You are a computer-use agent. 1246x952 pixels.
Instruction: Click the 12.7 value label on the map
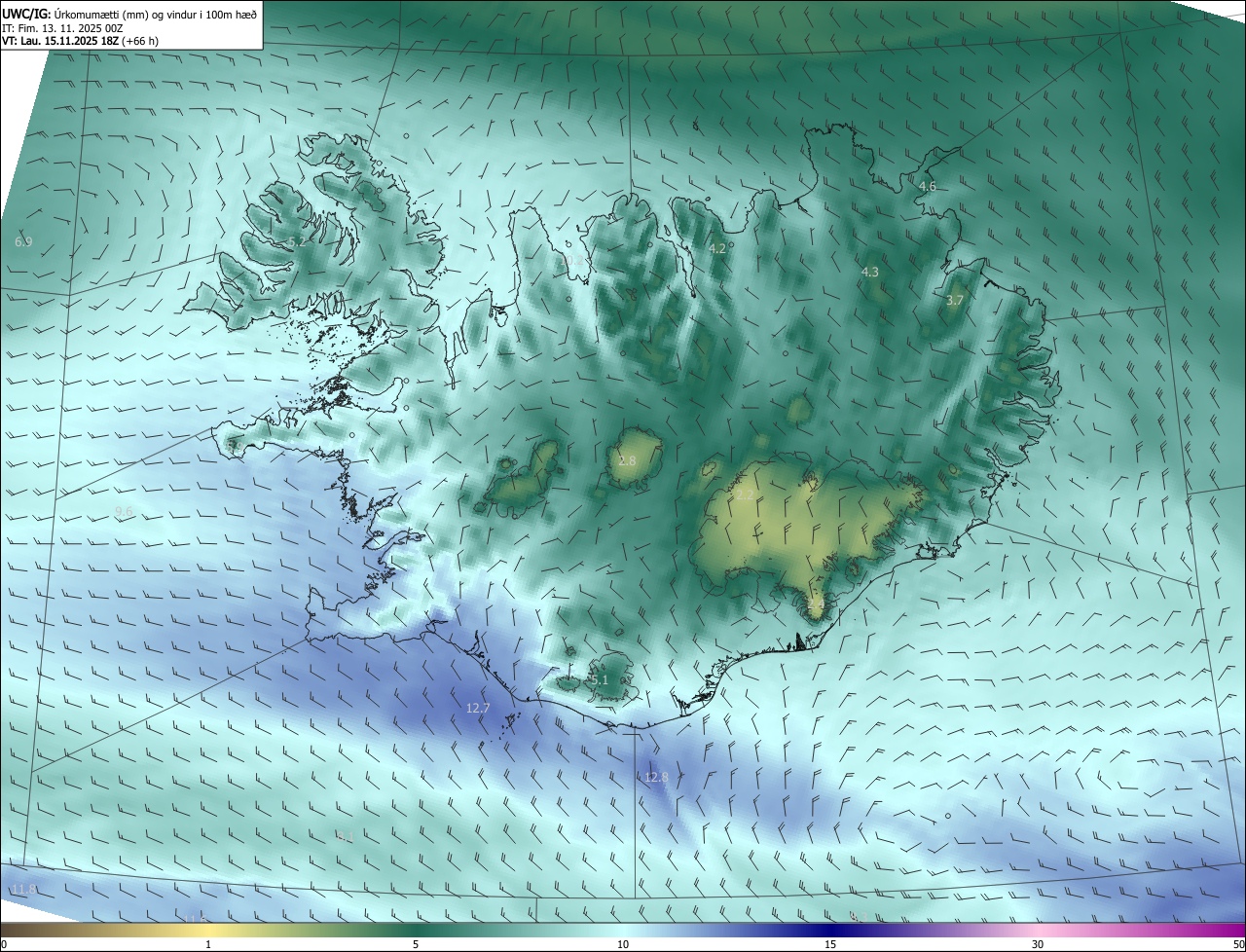(x=478, y=709)
